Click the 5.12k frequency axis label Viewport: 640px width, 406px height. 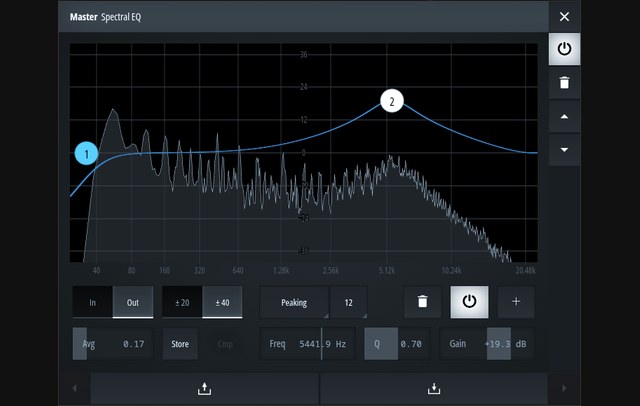387,271
